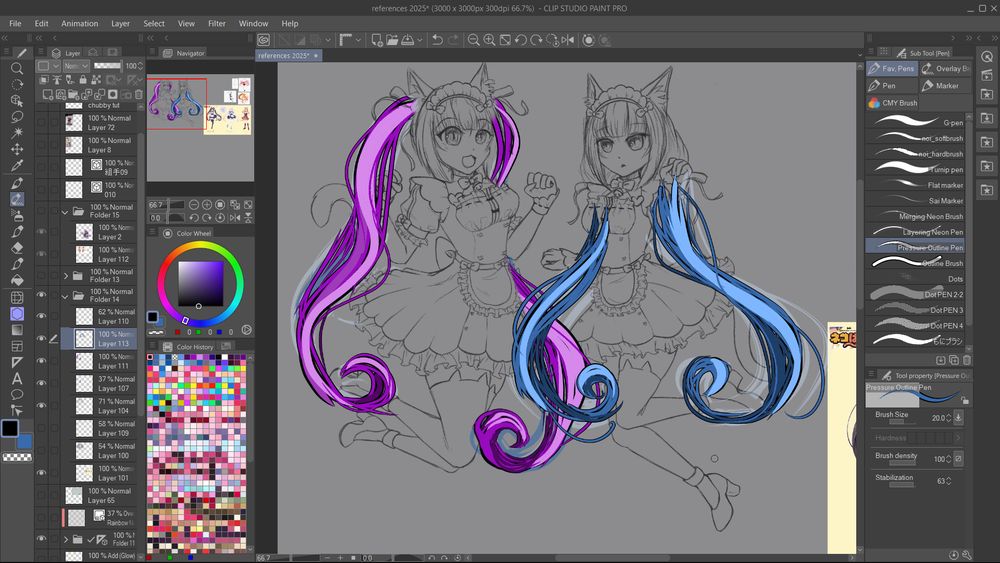Switch to the references 2025 canvas tab

[x=288, y=56]
